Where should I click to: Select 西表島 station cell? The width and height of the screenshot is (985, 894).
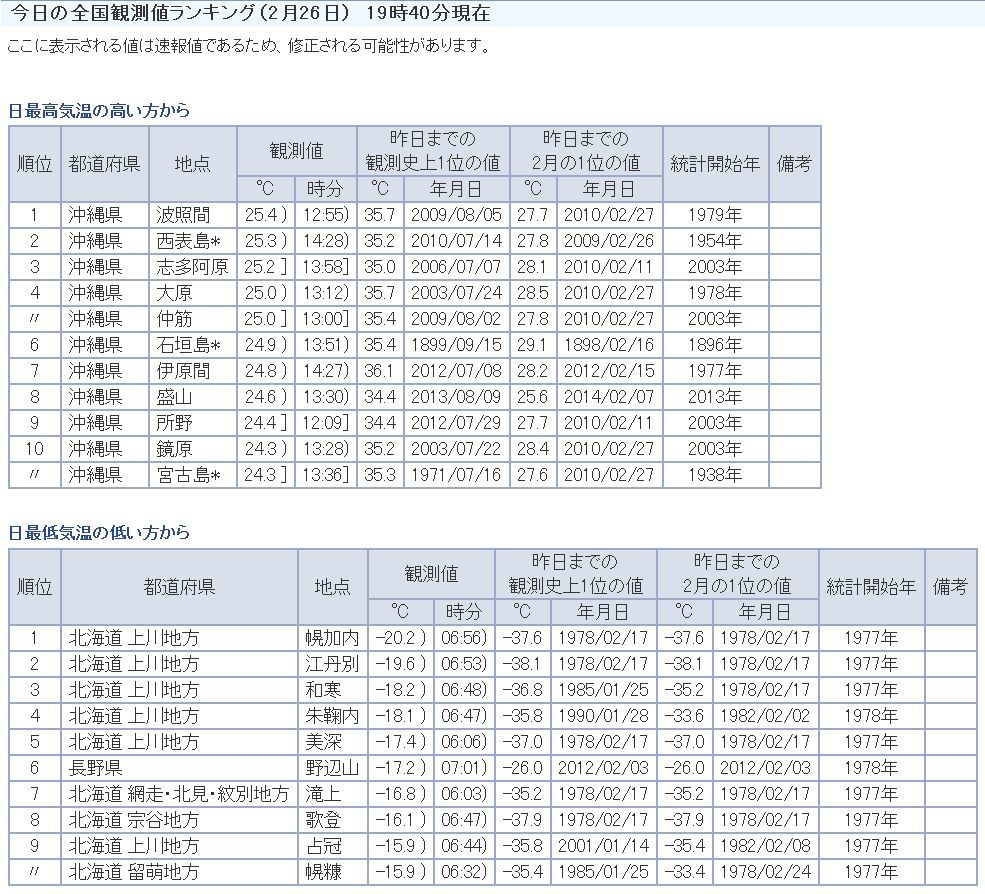pos(193,241)
